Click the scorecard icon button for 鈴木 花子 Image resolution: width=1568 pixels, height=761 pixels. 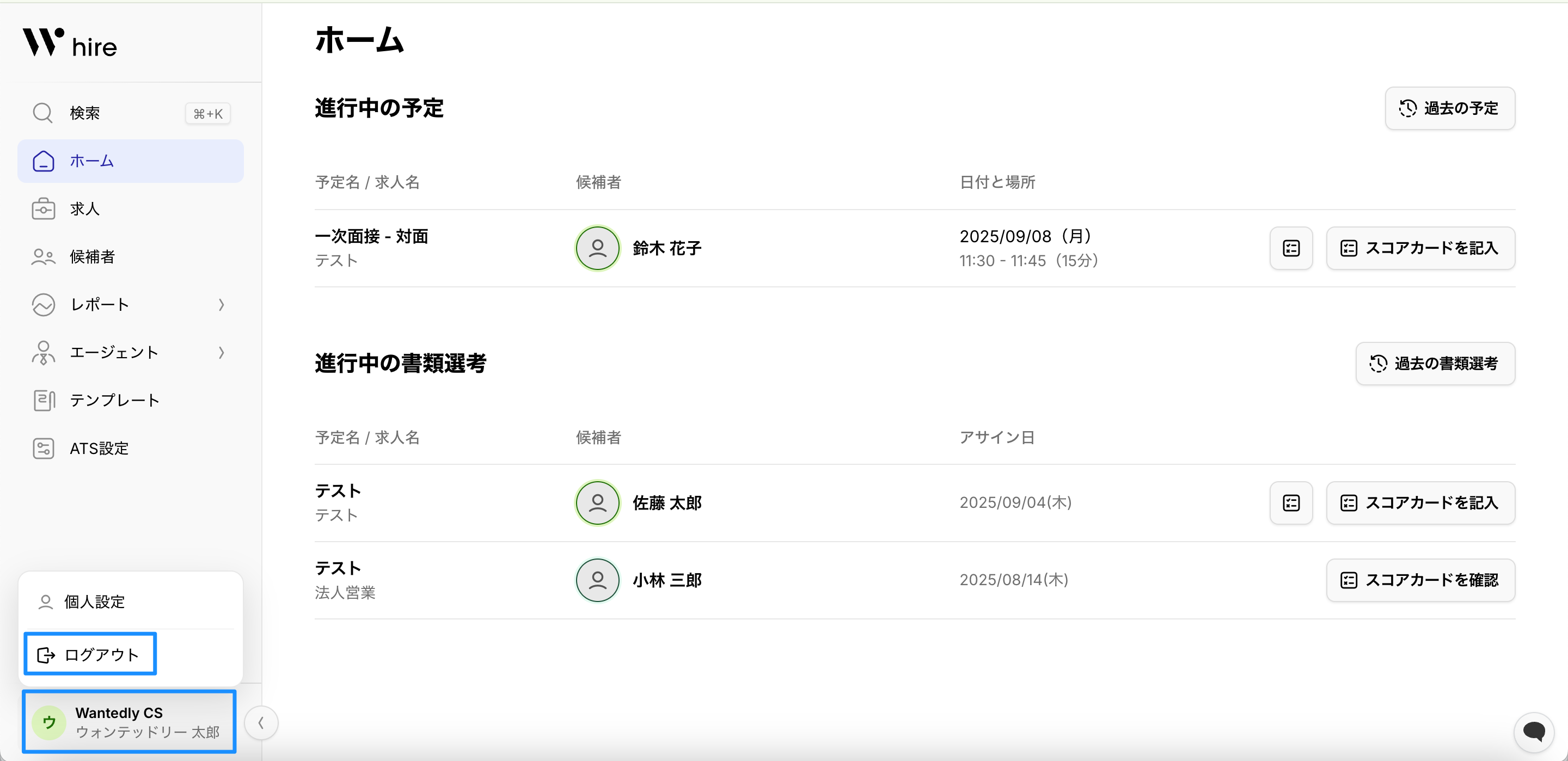1290,248
